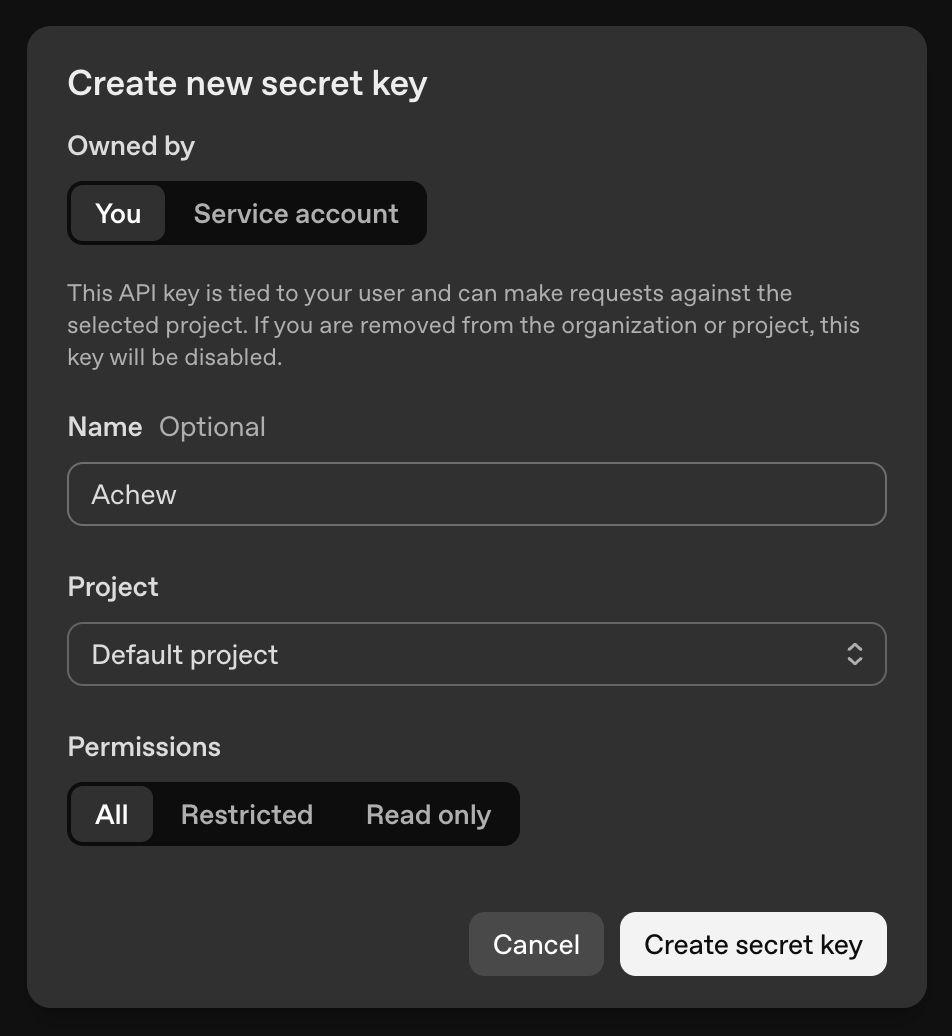Click the "Create new secret key" heading
Screen dimensions: 952x1036
pos(247,84)
